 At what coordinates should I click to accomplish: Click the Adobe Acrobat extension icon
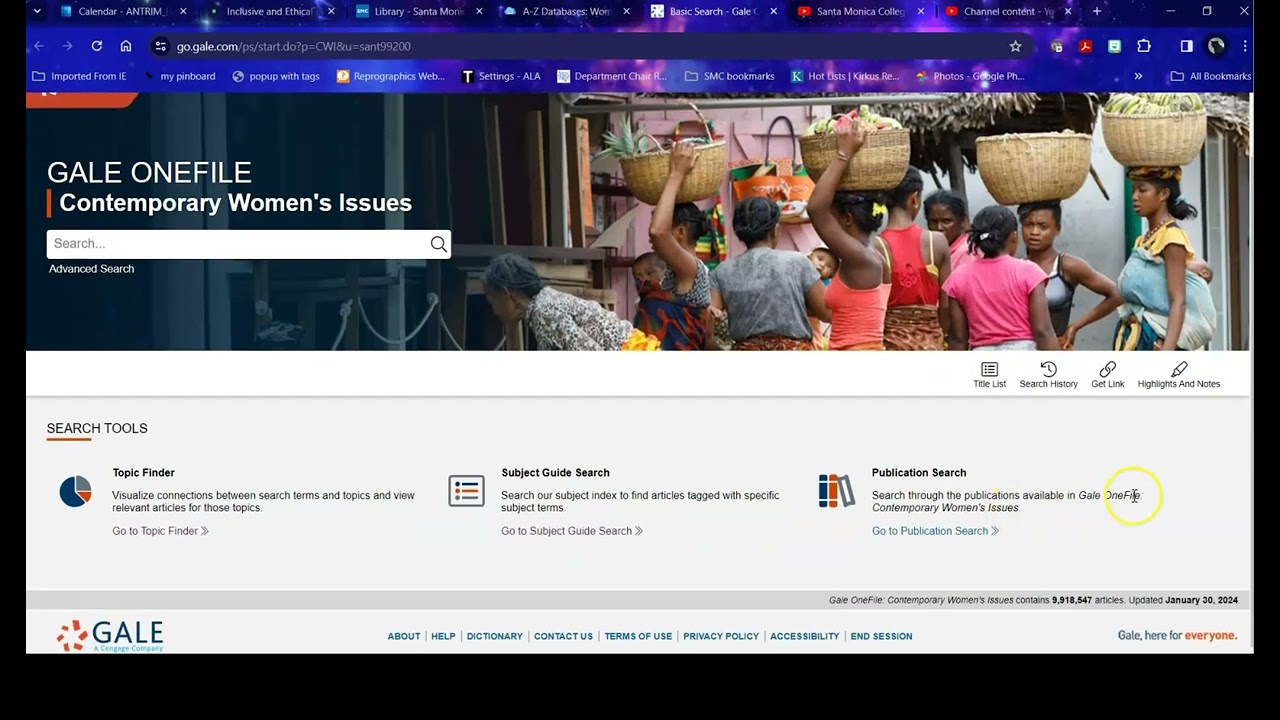[x=1085, y=46]
